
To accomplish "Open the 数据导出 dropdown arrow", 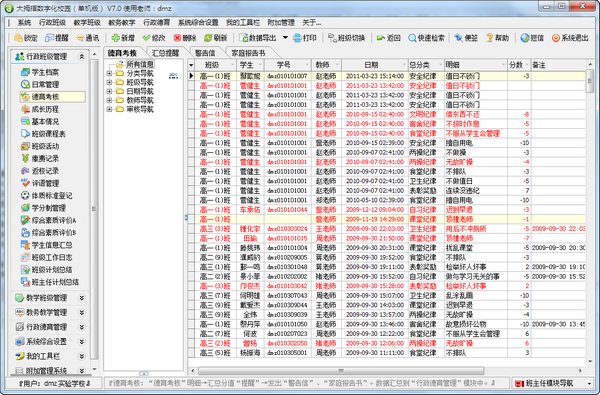I will pyautogui.click(x=285, y=38).
